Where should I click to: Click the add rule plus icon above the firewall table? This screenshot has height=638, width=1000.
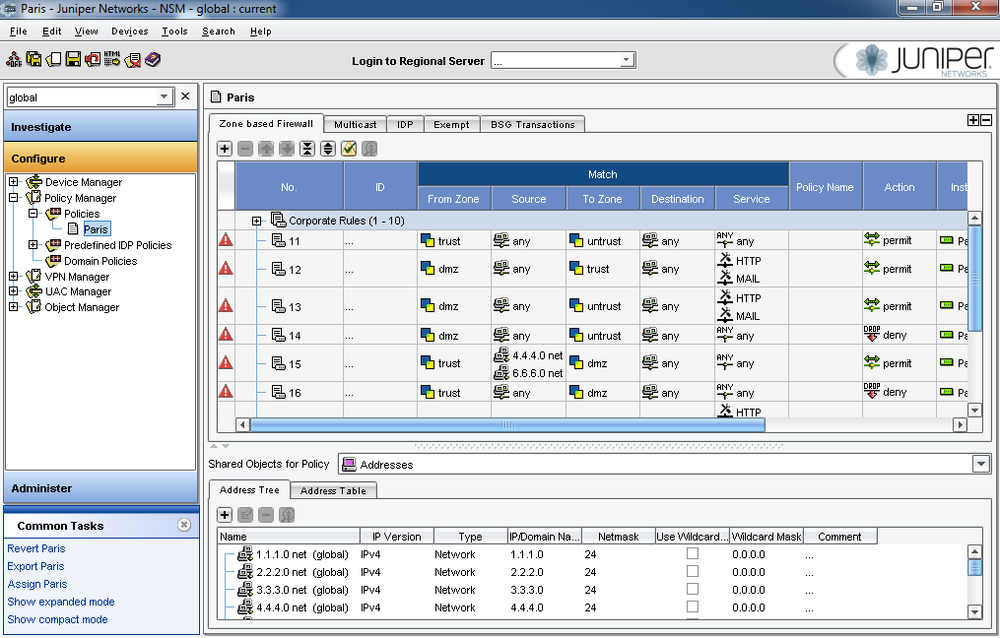(x=225, y=149)
